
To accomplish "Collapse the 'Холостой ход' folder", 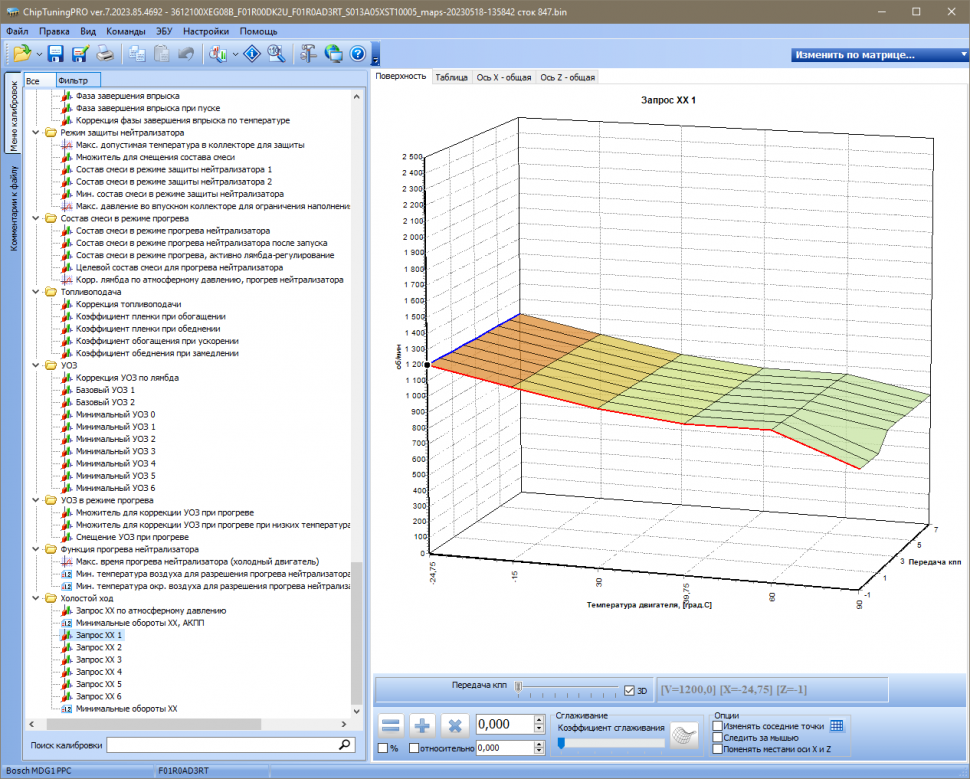I will tap(37, 599).
